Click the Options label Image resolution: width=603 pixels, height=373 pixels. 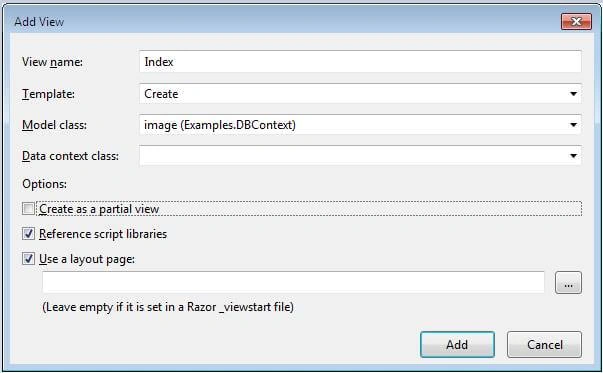[44, 184]
